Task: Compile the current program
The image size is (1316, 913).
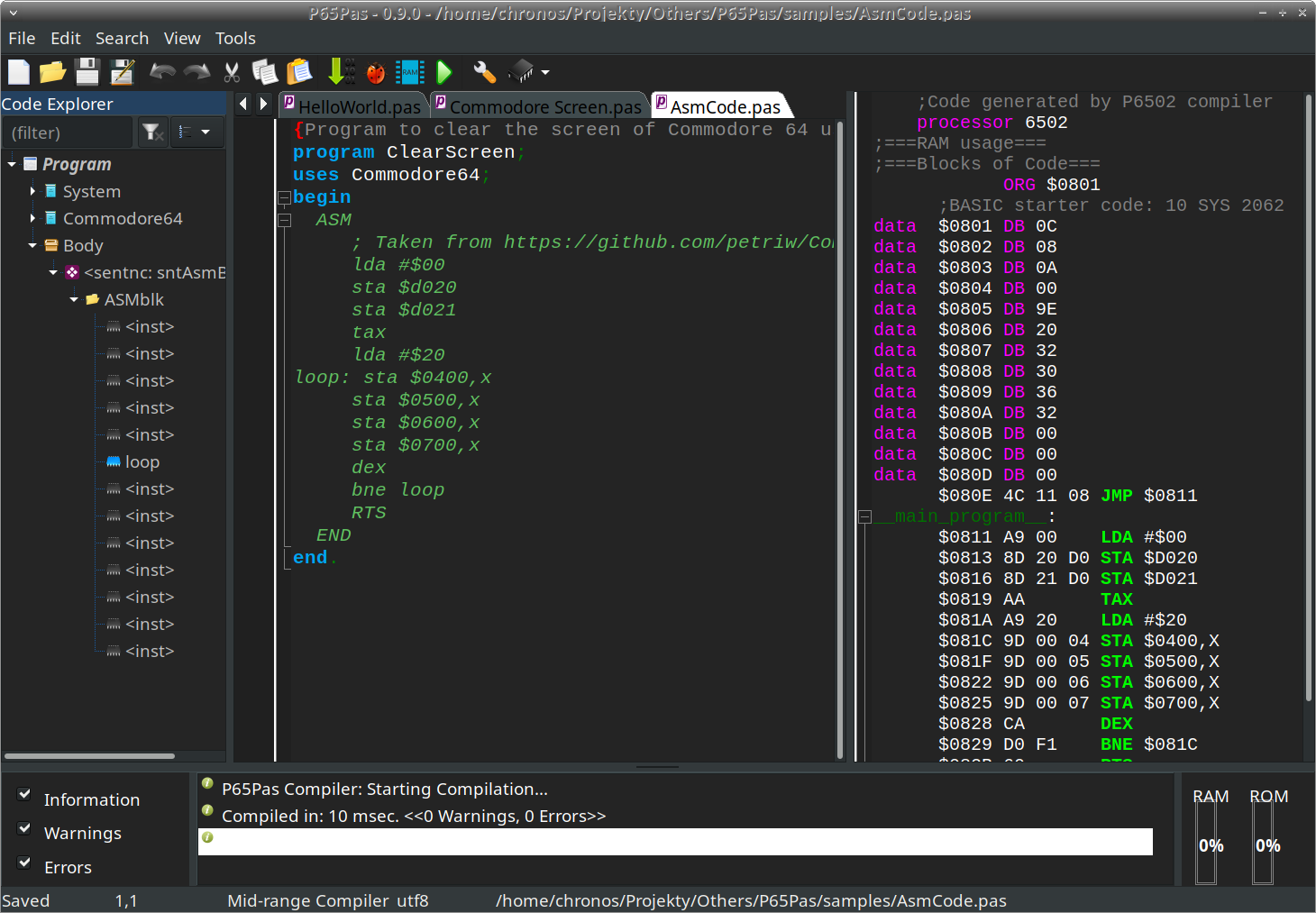Action: pos(341,72)
